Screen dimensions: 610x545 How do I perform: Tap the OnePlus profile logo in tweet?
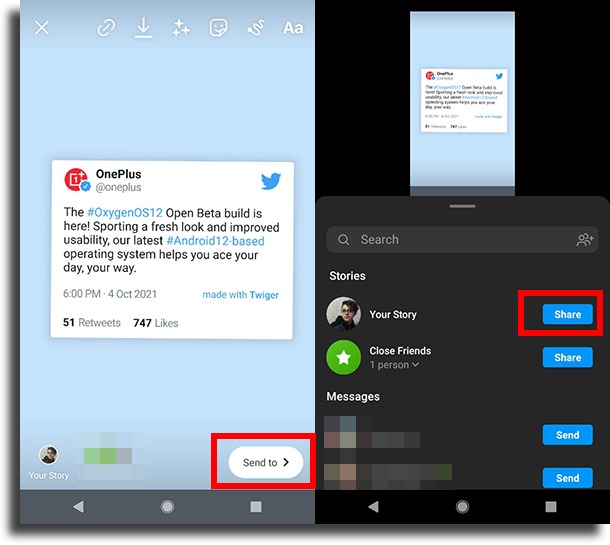[x=77, y=180]
